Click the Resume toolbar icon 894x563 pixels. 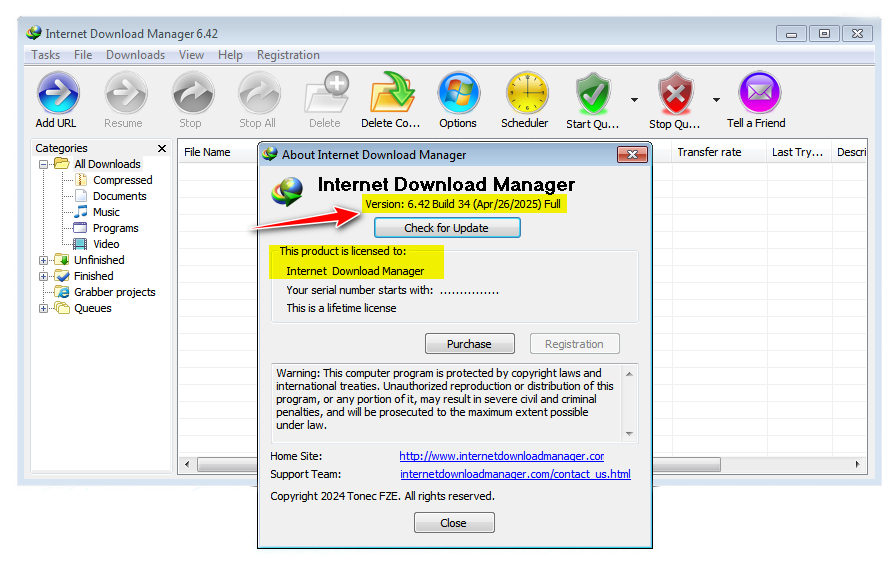[x=125, y=92]
